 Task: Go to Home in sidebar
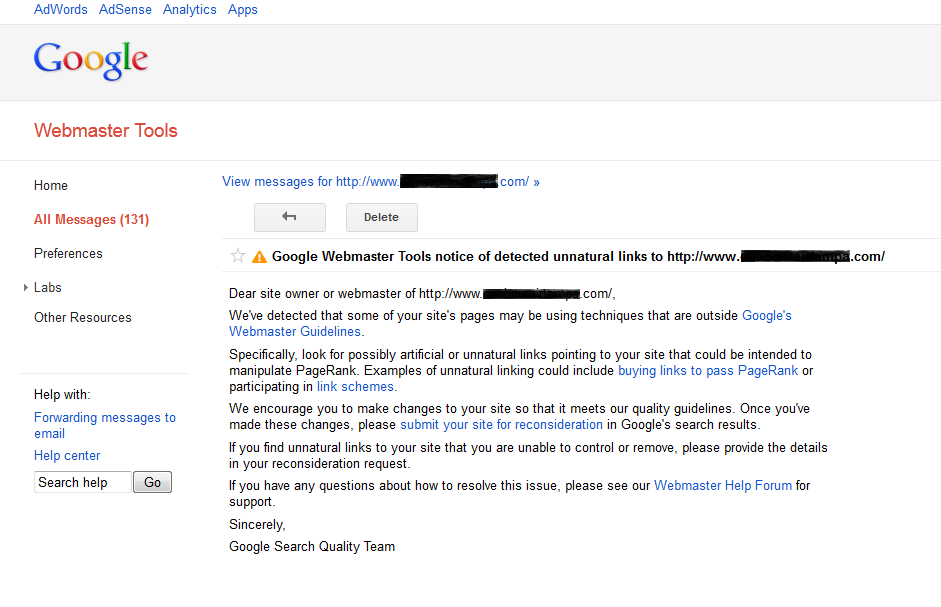[51, 186]
